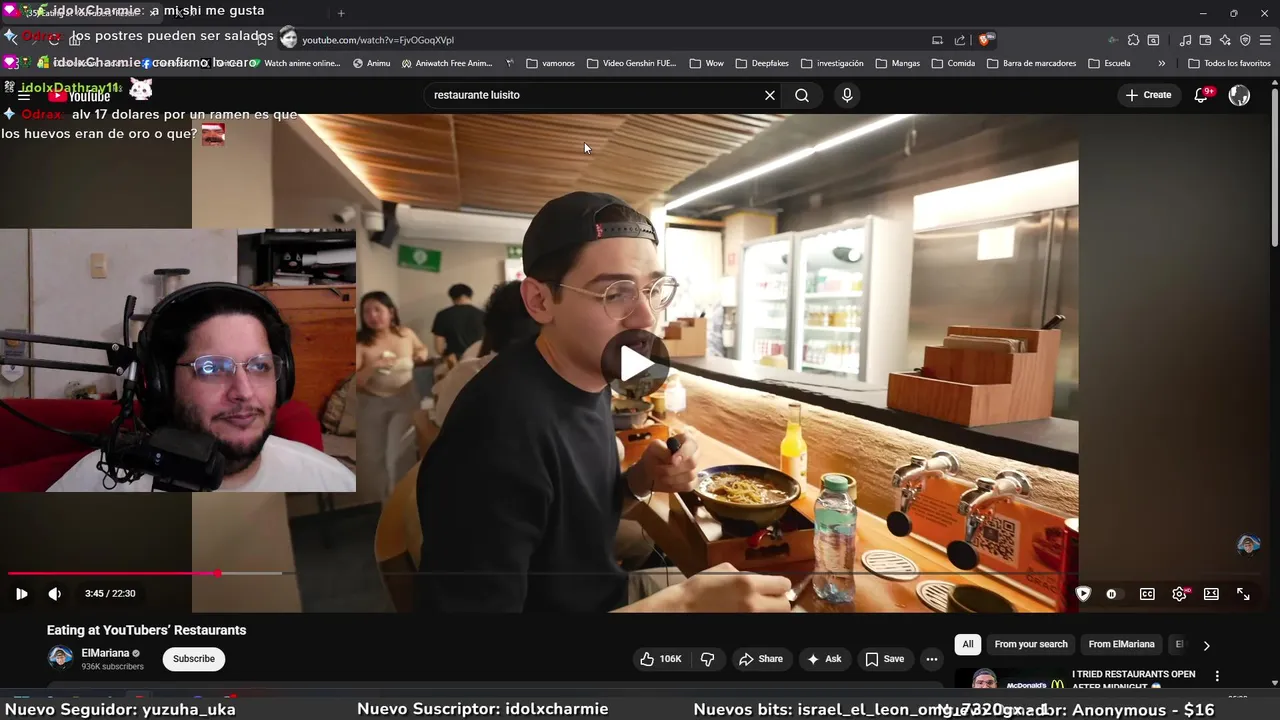Save the video to a playlist

coord(885,659)
